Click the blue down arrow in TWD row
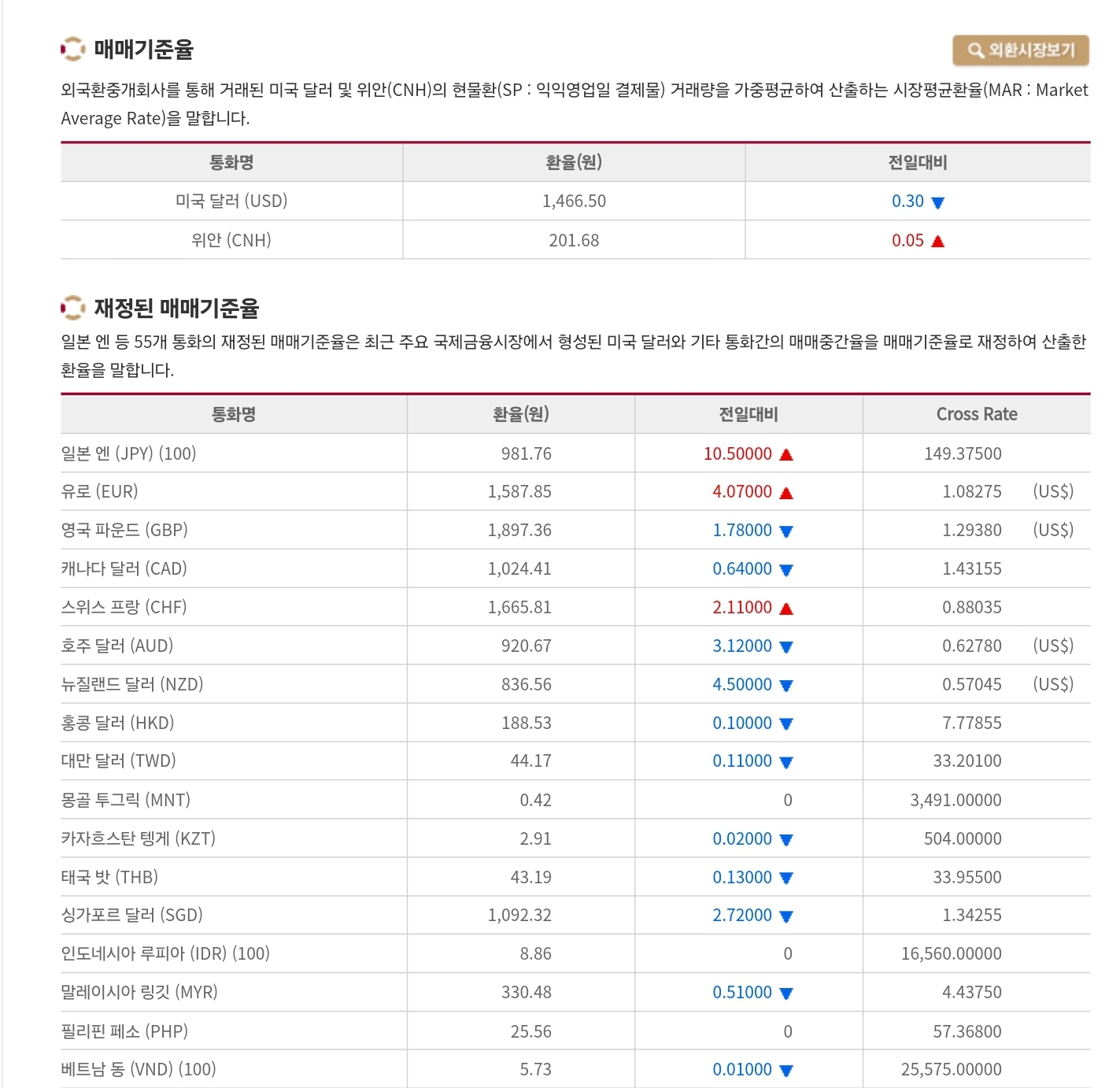The image size is (1120, 1088). tap(786, 762)
